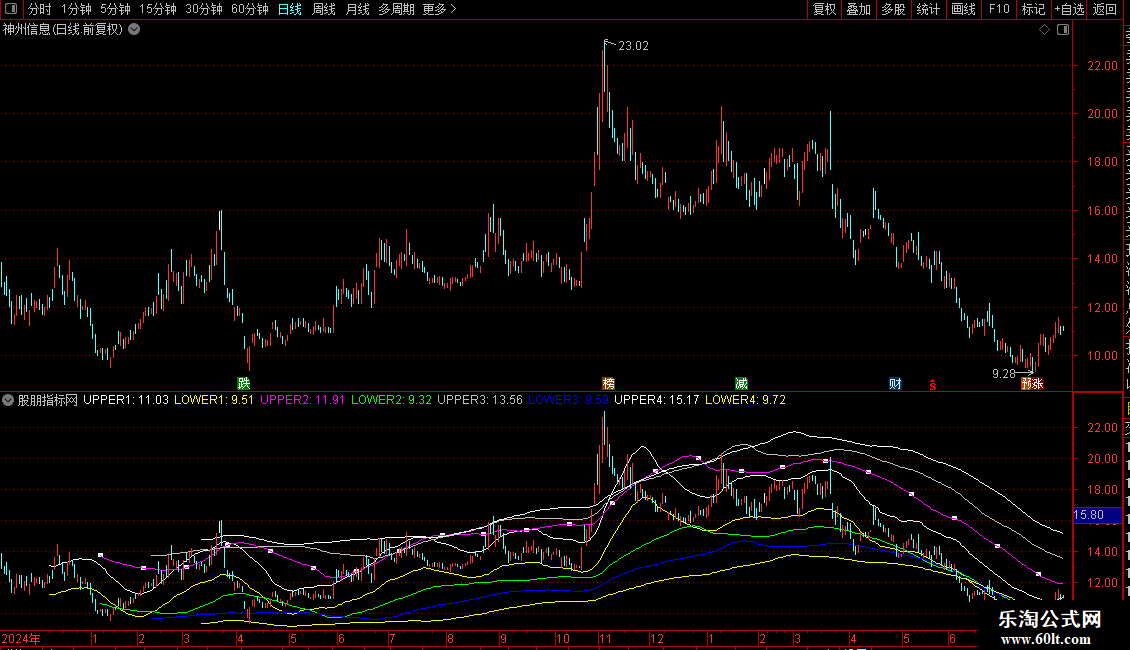Viewport: 1130px width, 650px height.
Task: Click the 神州信息(日线.前复权) chart title
Action: [x=63, y=30]
